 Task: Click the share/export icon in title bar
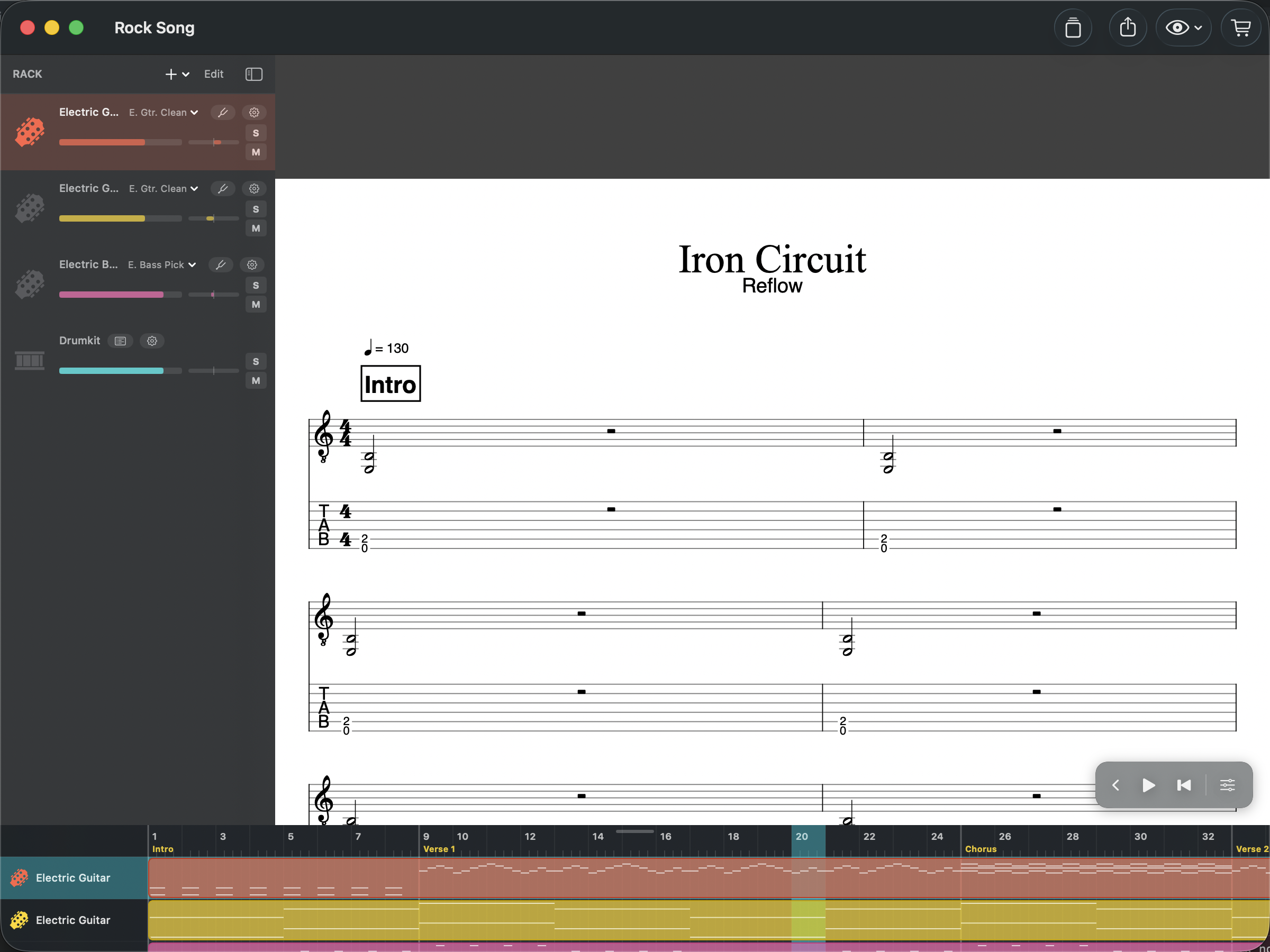1127,28
